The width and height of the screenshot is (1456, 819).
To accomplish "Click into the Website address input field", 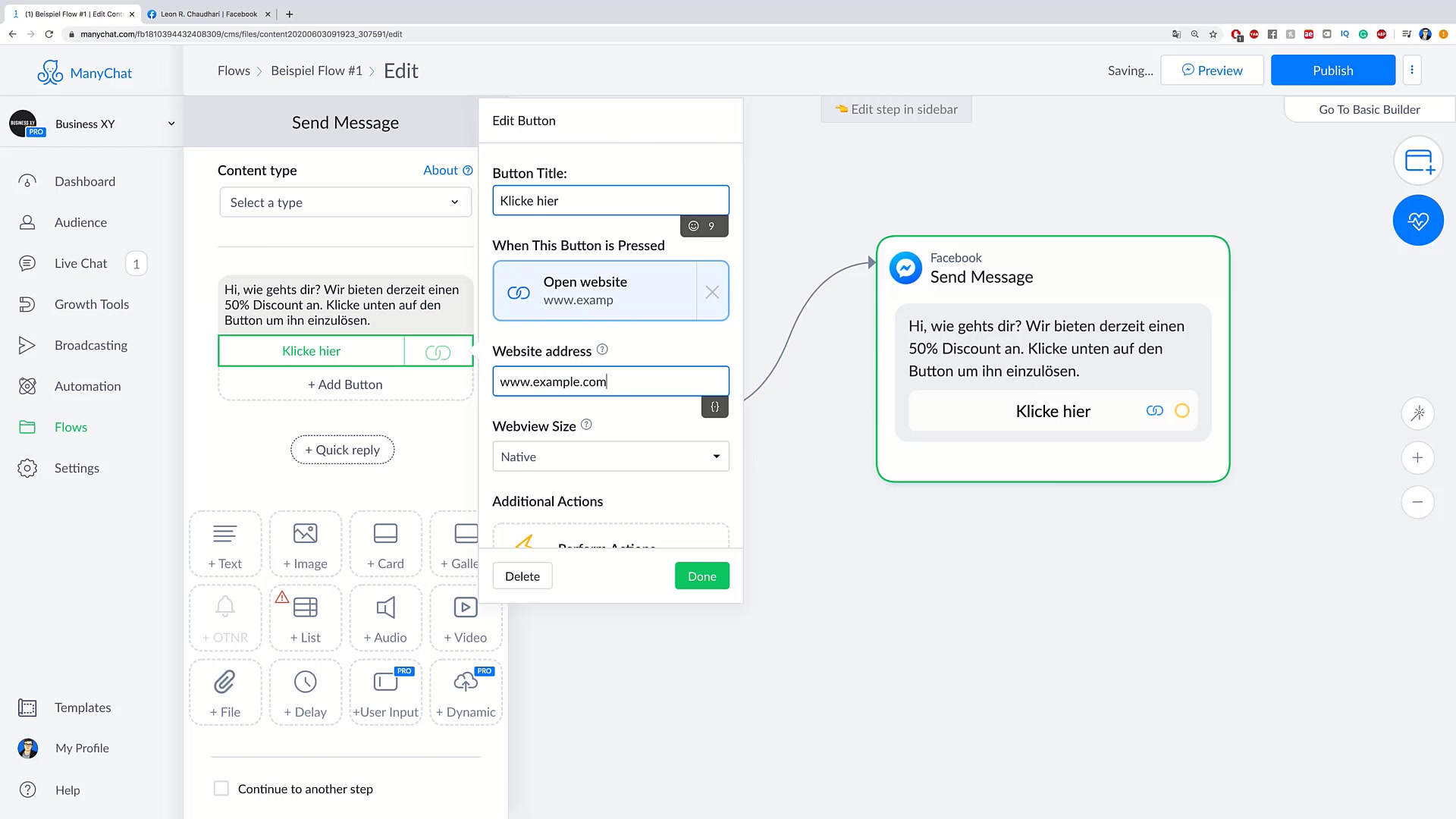I will coord(610,381).
